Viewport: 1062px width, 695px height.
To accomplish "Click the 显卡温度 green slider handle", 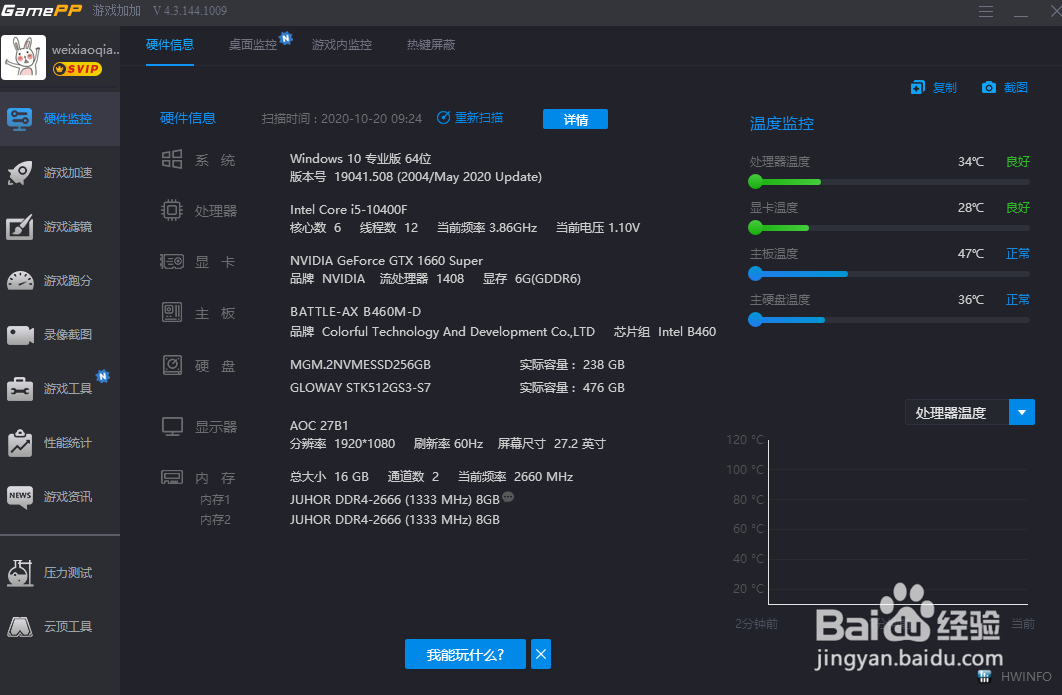I will pyautogui.click(x=755, y=228).
